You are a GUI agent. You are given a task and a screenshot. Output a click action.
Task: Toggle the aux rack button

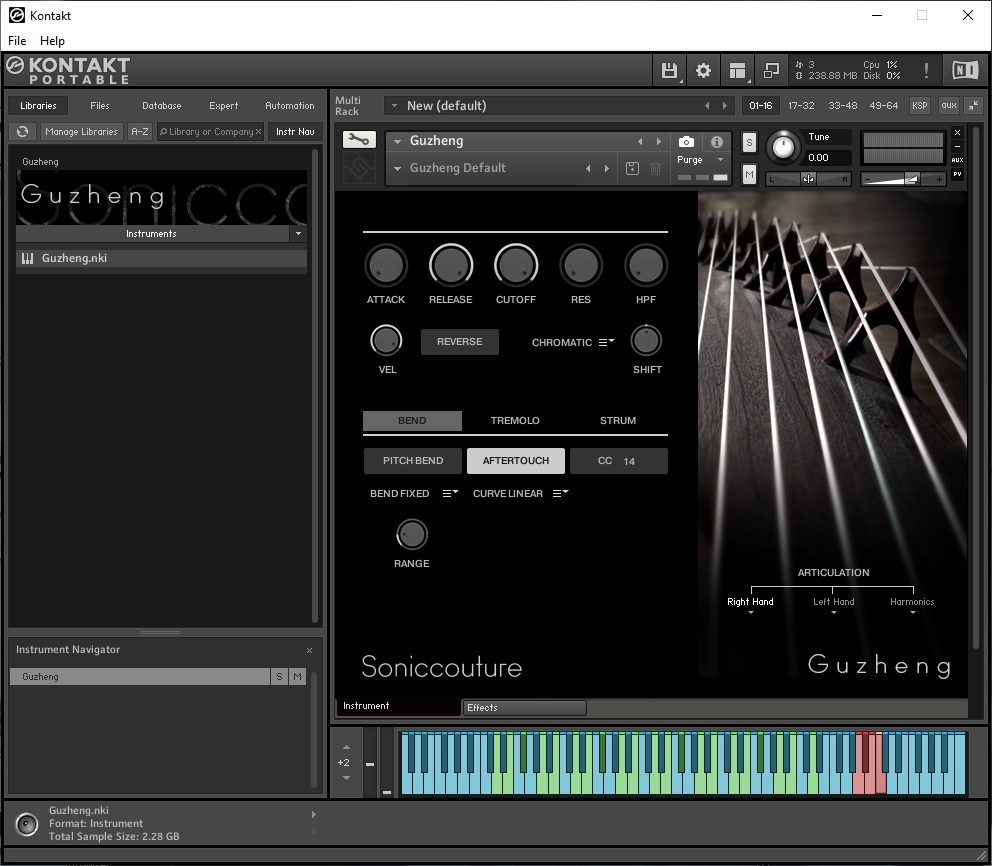[948, 106]
